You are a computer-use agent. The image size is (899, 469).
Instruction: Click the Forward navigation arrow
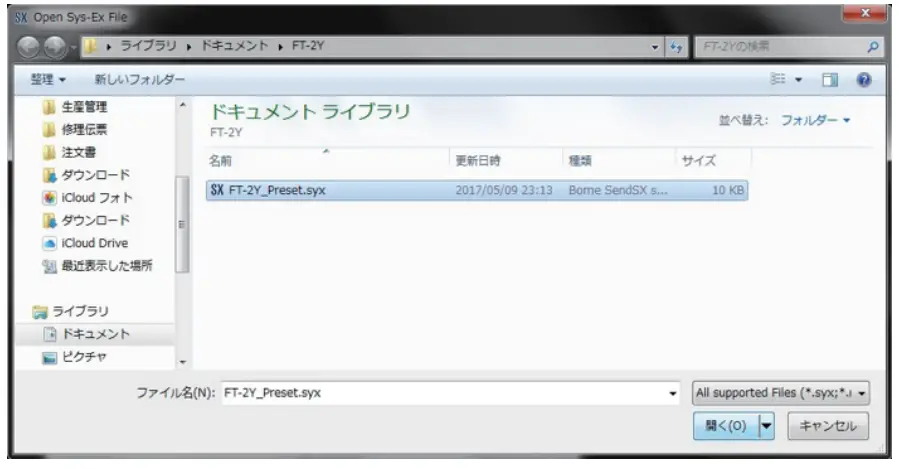pyautogui.click(x=55, y=47)
